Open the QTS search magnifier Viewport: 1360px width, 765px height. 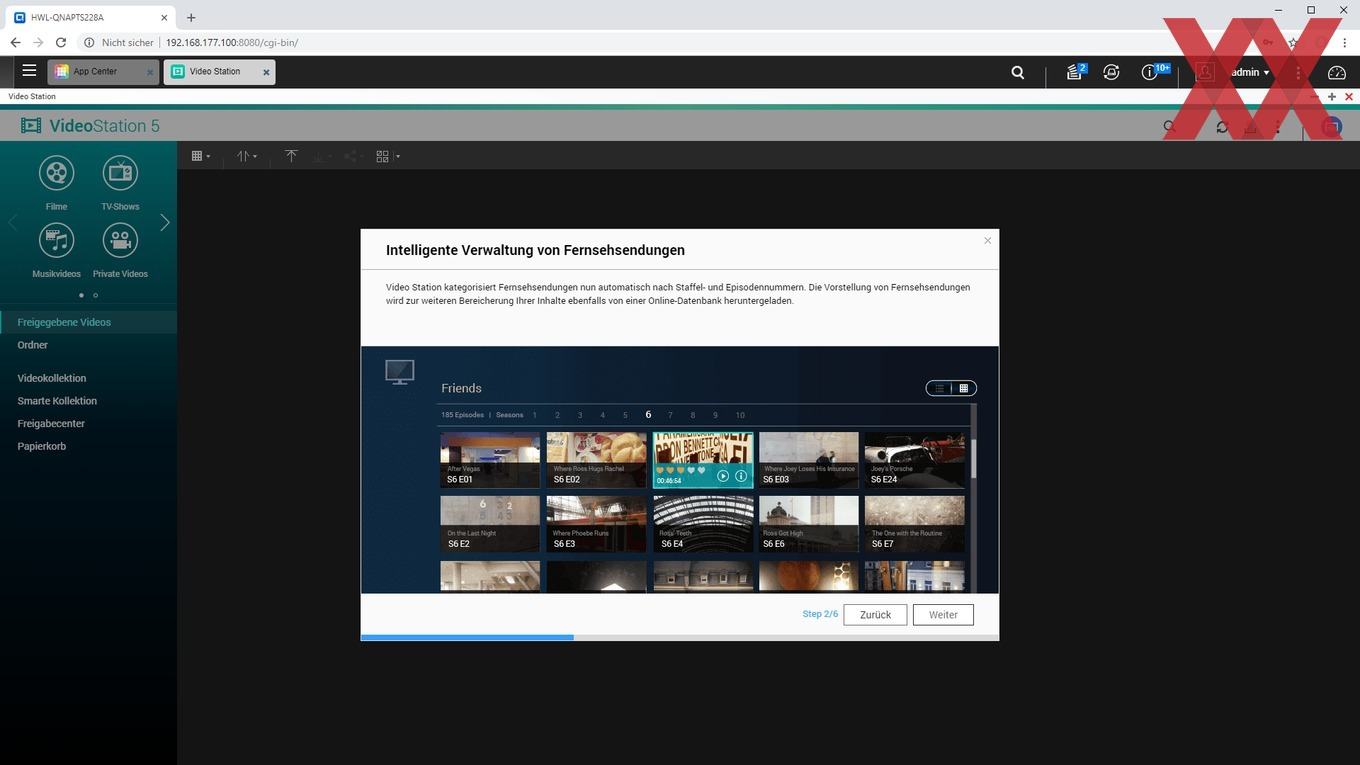1018,72
